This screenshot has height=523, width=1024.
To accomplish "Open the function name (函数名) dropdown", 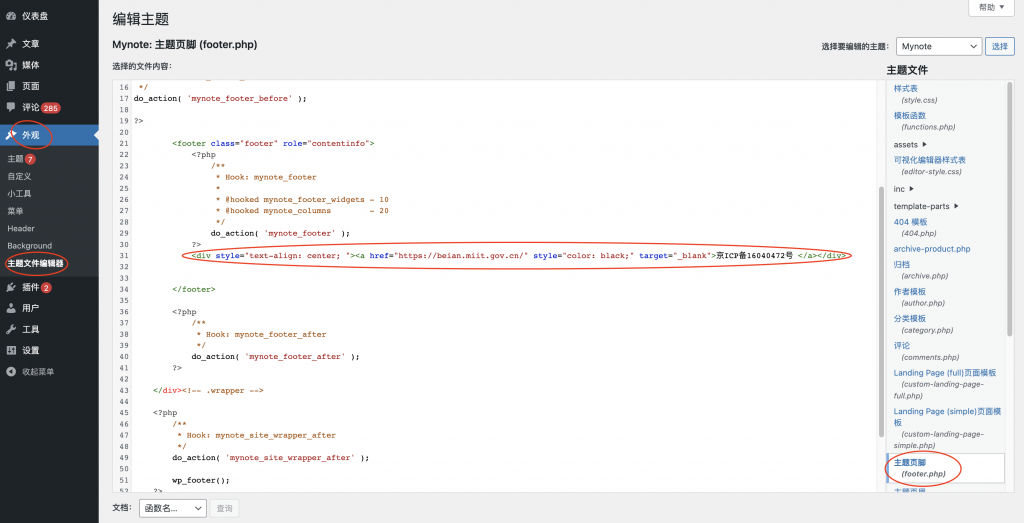I will (172, 508).
